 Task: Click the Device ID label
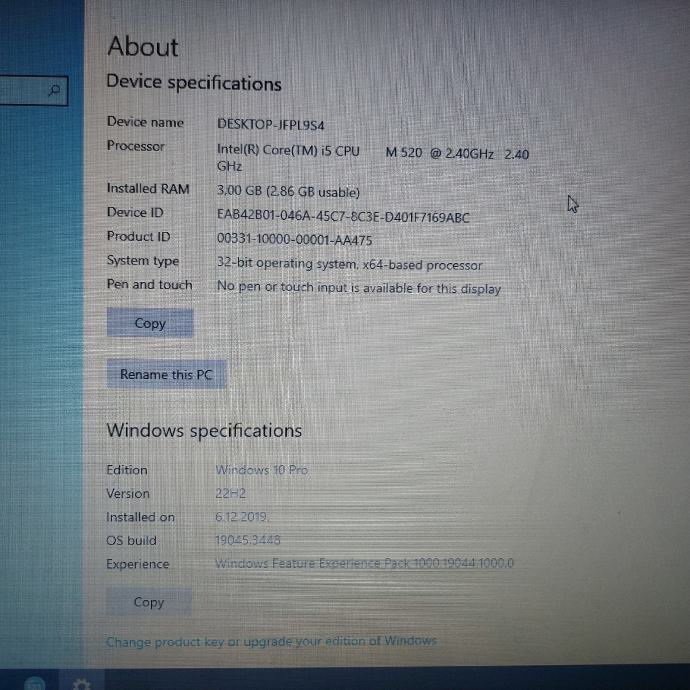(x=135, y=212)
